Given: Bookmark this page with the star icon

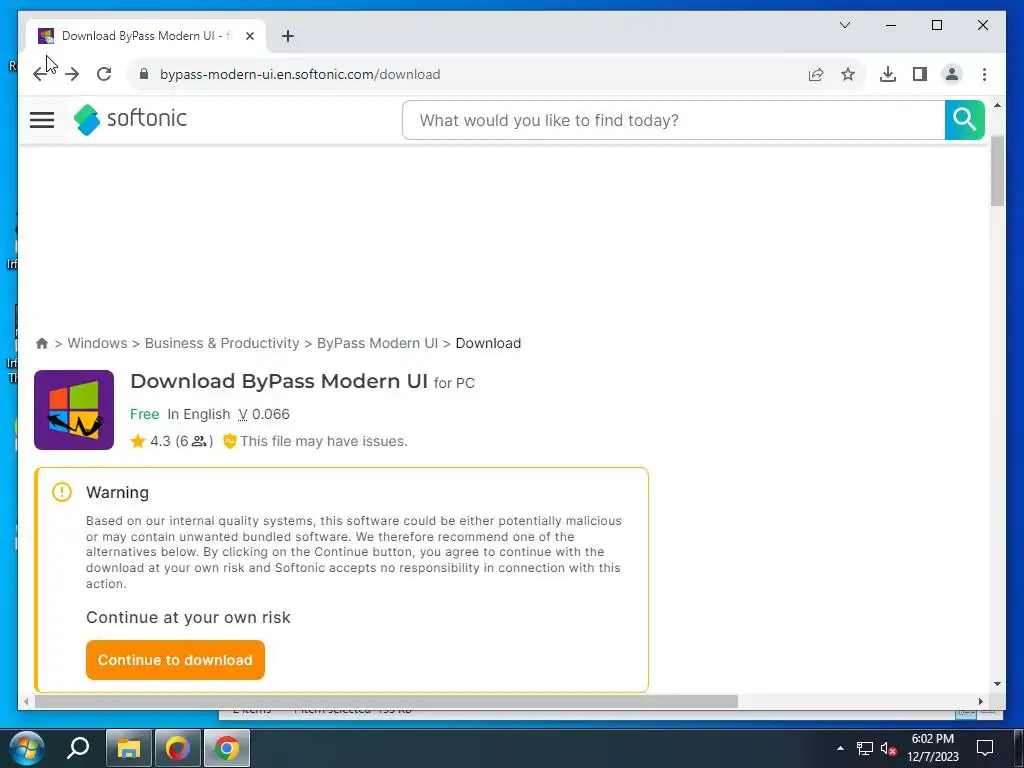Looking at the screenshot, I should click(x=848, y=74).
